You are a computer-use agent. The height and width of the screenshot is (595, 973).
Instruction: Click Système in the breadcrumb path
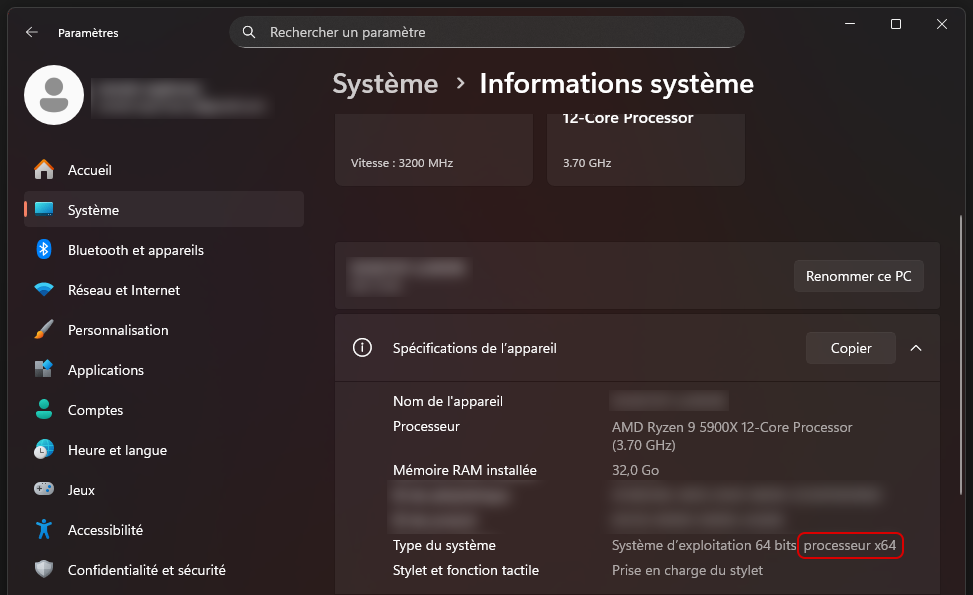(x=385, y=84)
